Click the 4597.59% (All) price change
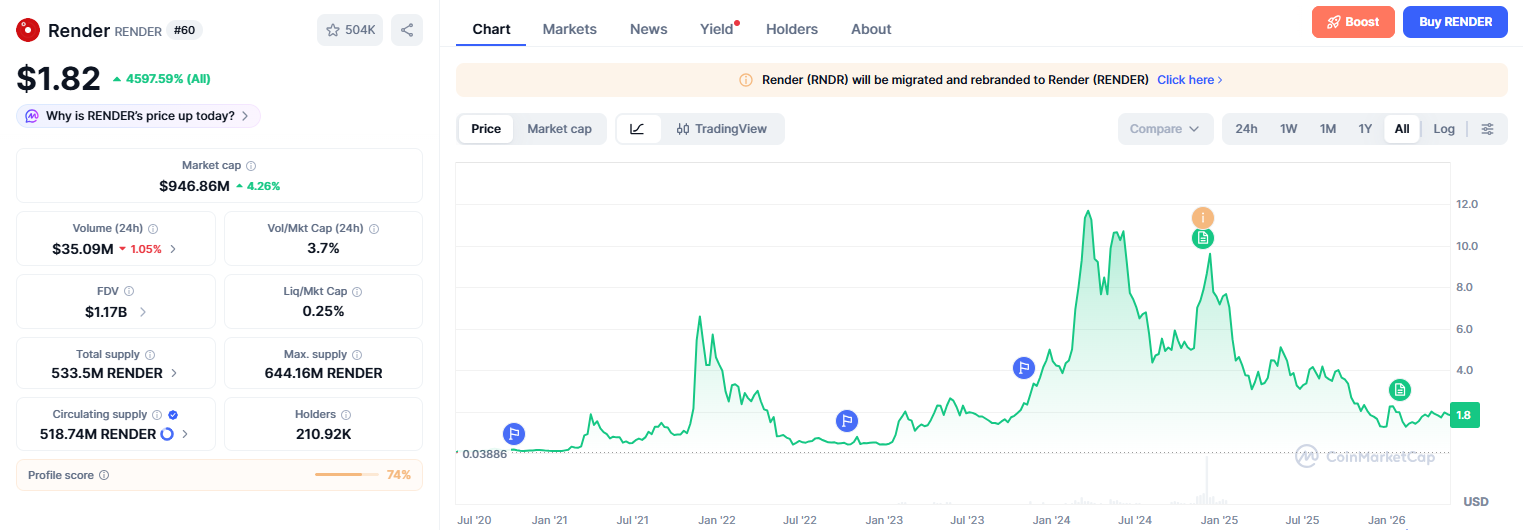The image size is (1523, 530). pos(161,79)
